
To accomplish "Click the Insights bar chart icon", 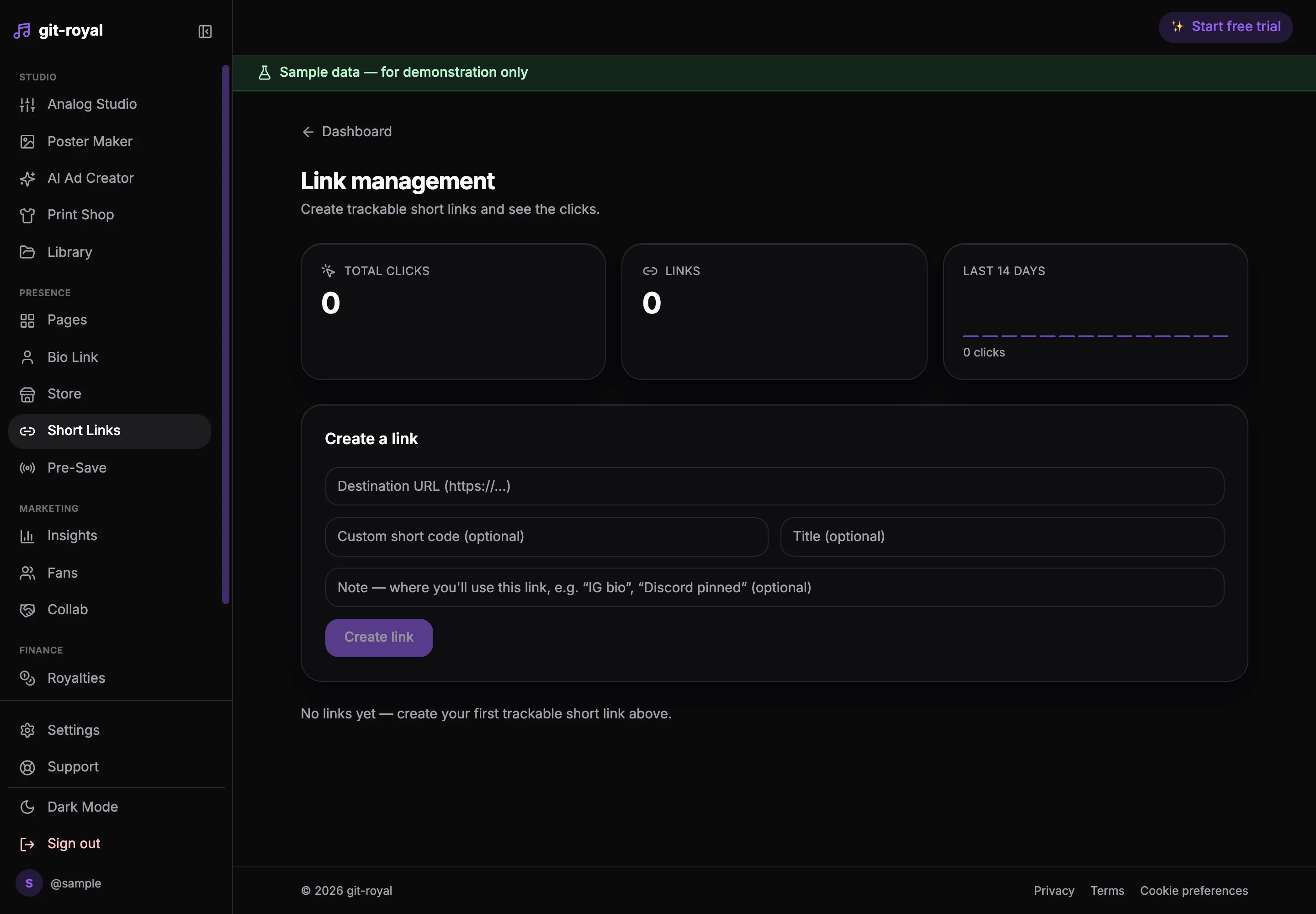I will pos(27,536).
